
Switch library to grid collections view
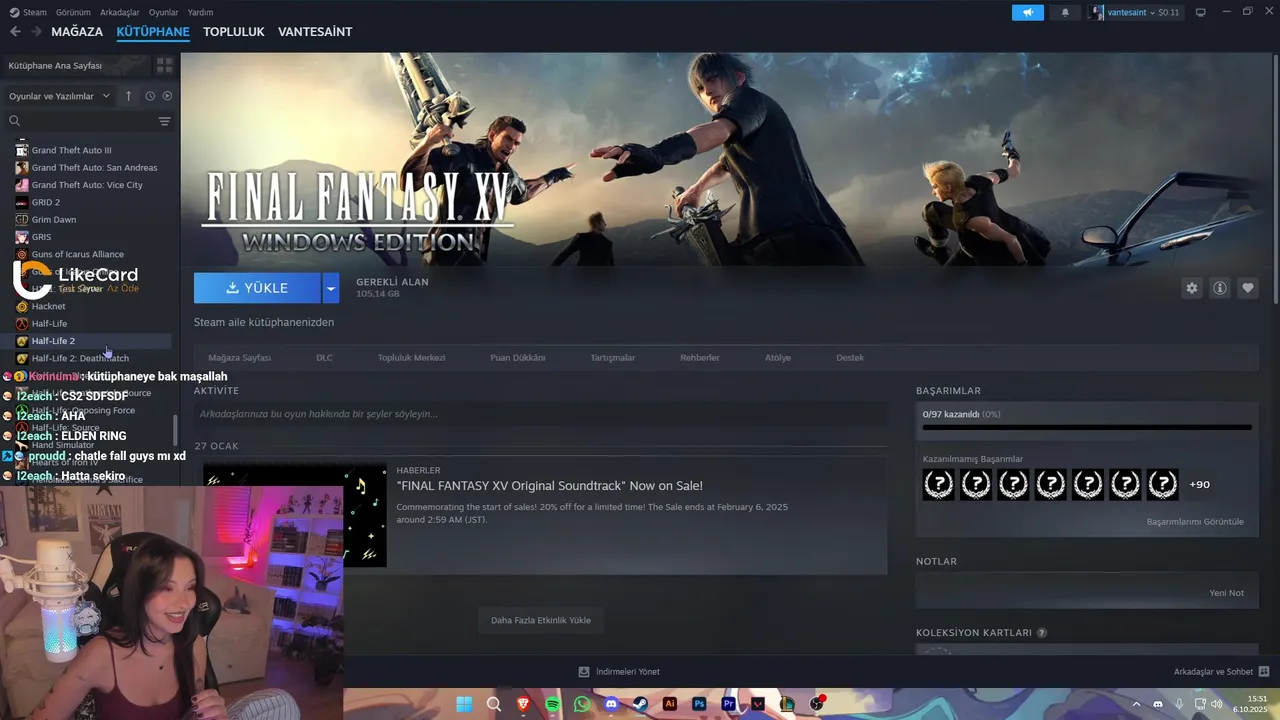164,65
